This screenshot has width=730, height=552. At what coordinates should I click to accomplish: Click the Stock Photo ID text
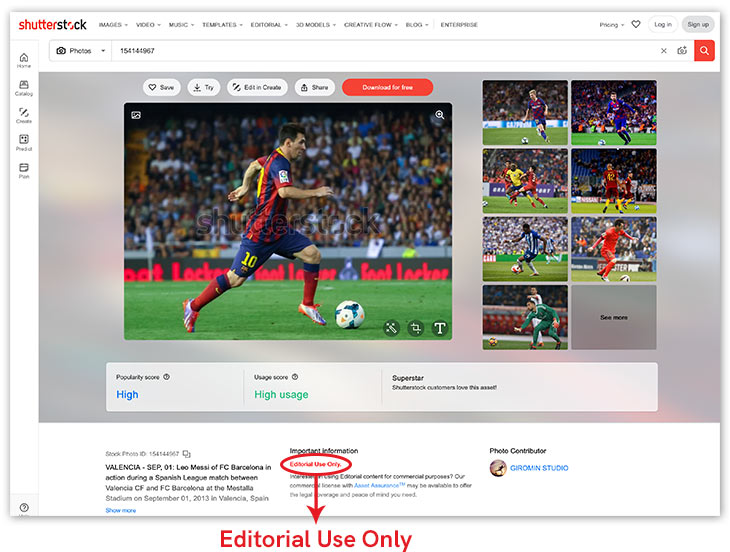click(142, 454)
